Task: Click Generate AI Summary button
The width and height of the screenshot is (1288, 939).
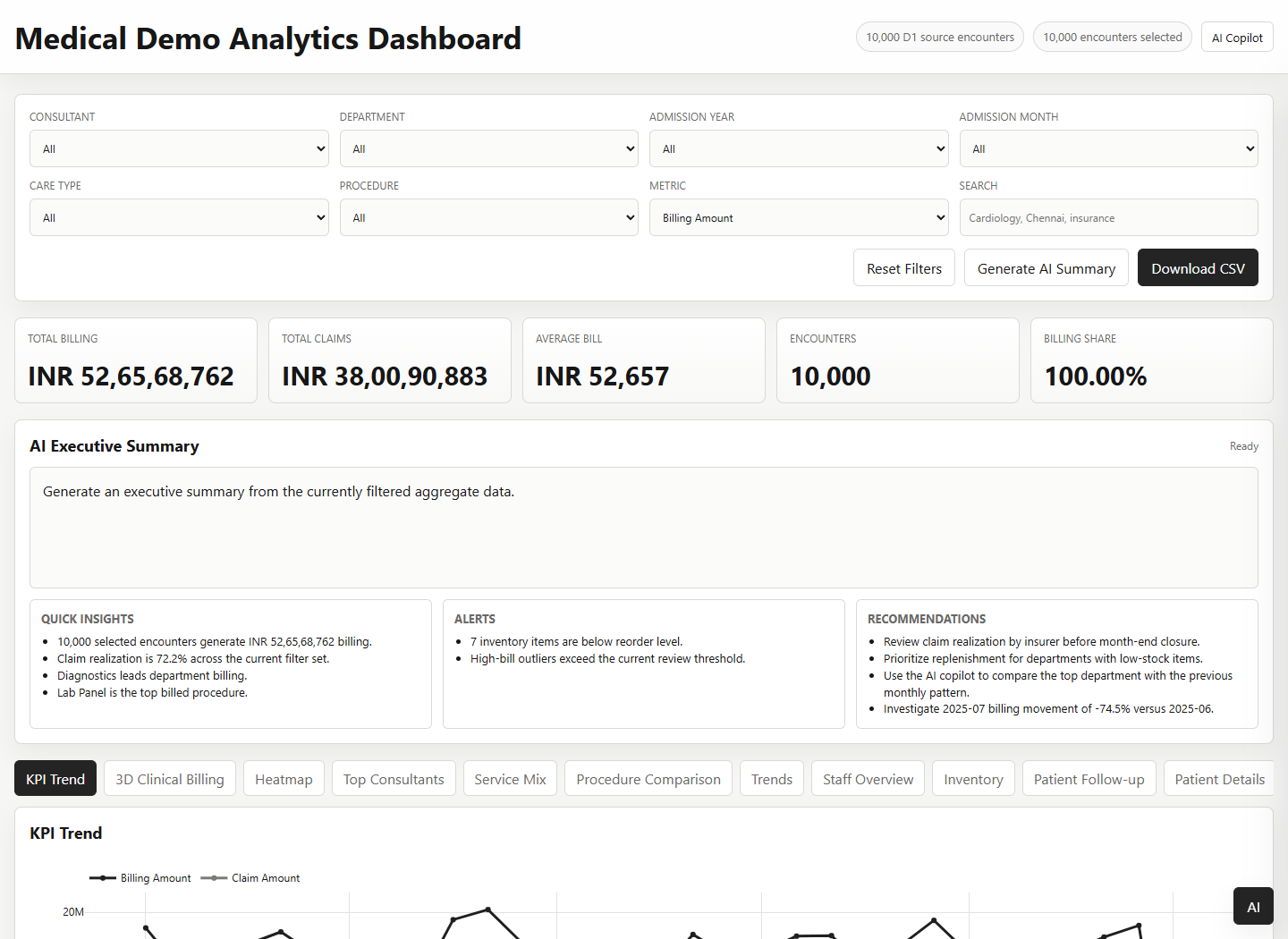Action: [1046, 267]
